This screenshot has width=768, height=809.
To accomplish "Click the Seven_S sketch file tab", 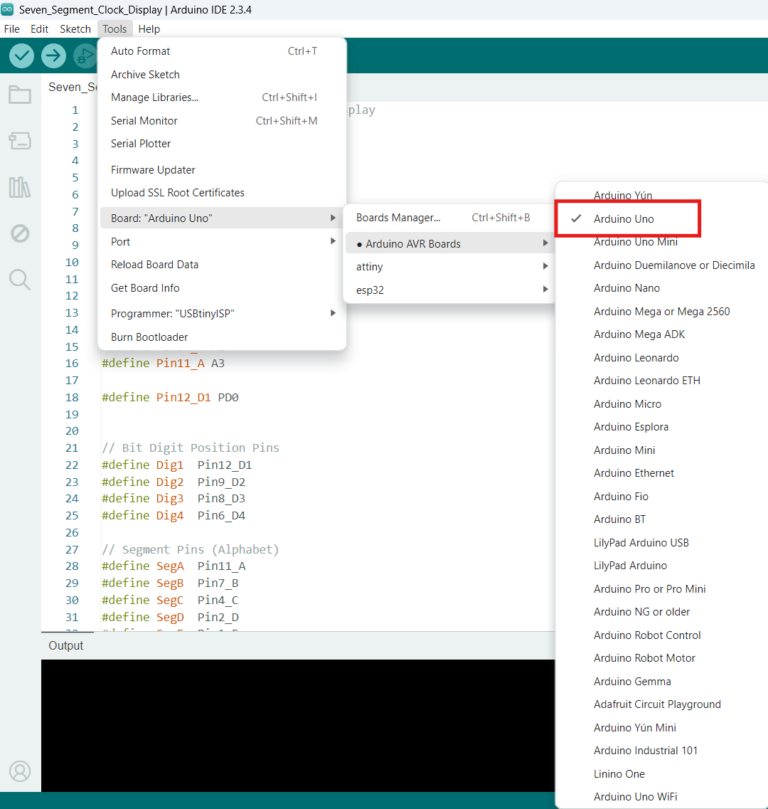I will pyautogui.click(x=72, y=87).
